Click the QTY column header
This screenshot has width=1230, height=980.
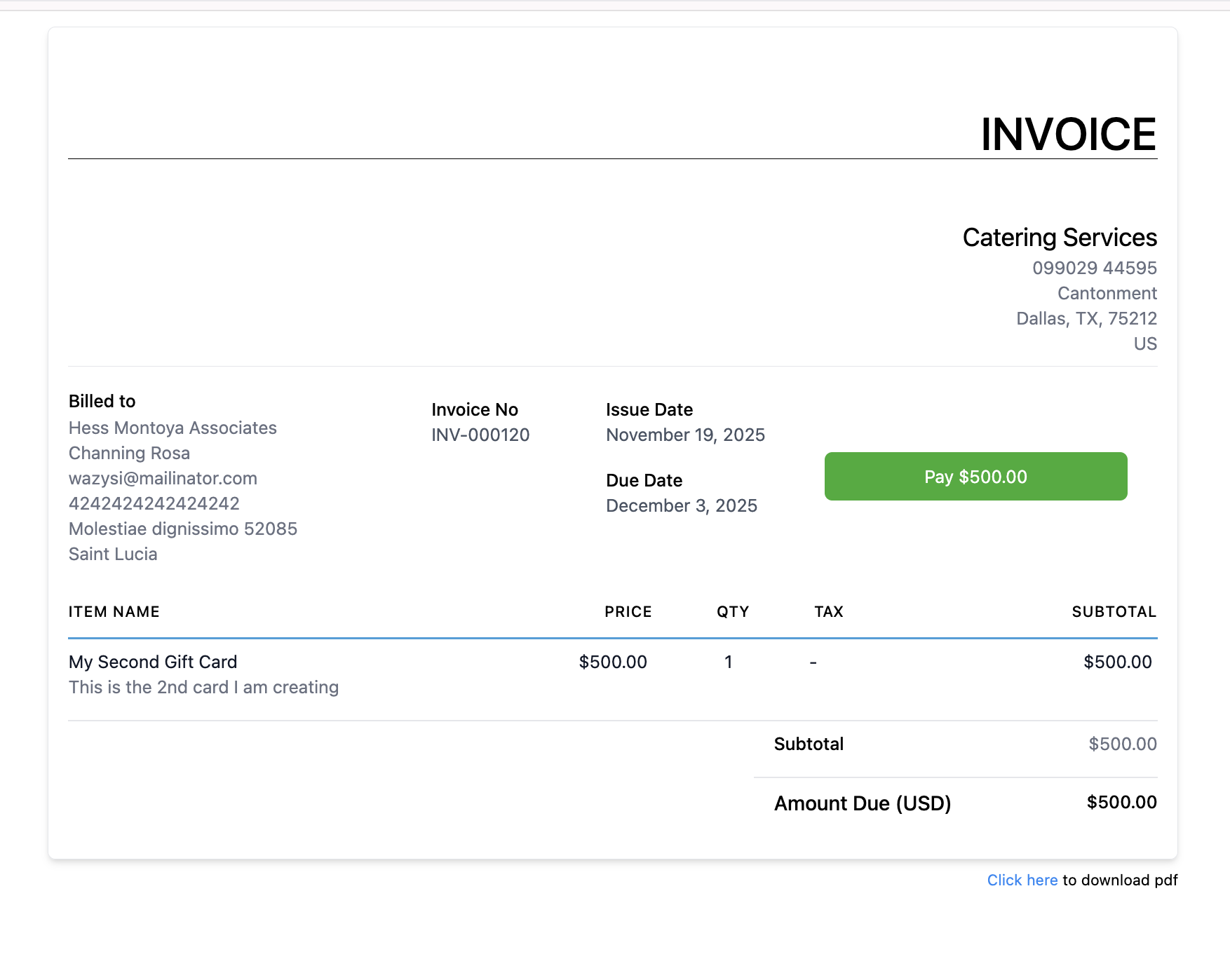point(733,611)
